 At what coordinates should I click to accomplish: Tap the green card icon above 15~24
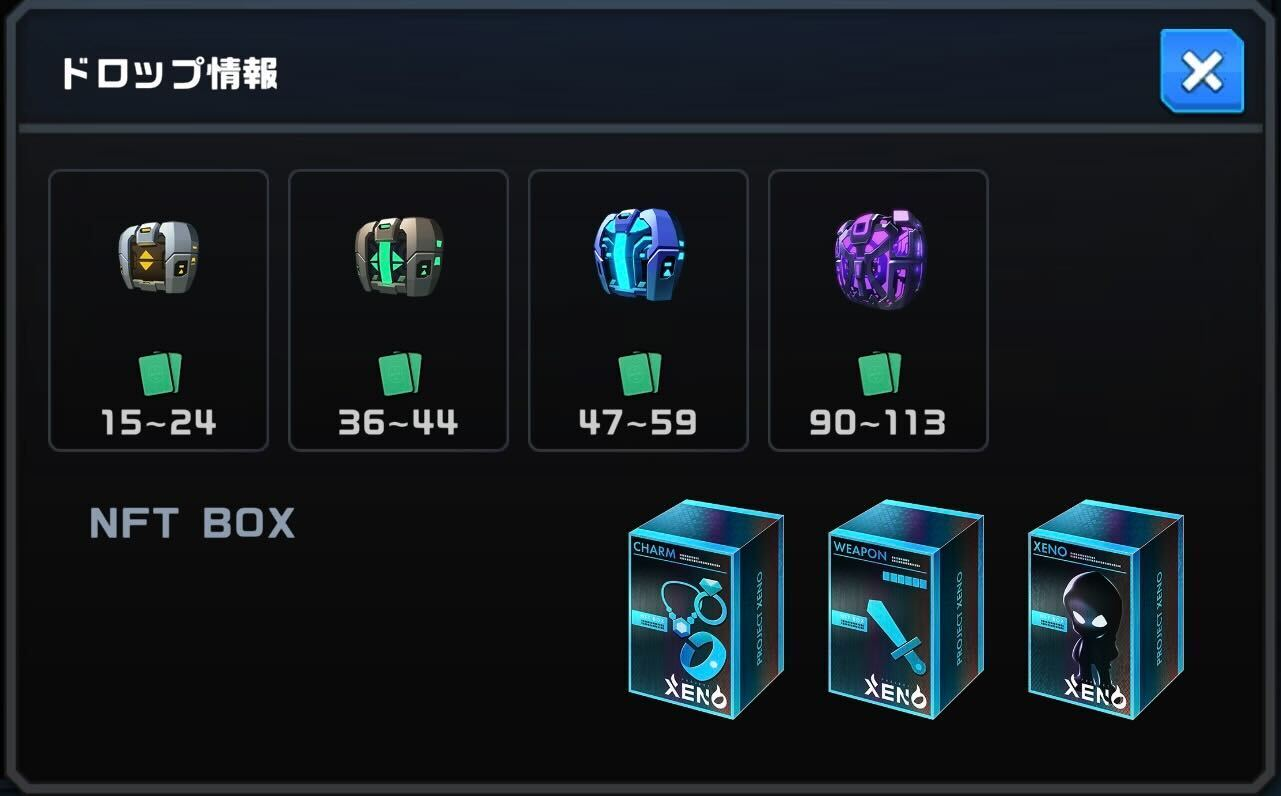(159, 375)
